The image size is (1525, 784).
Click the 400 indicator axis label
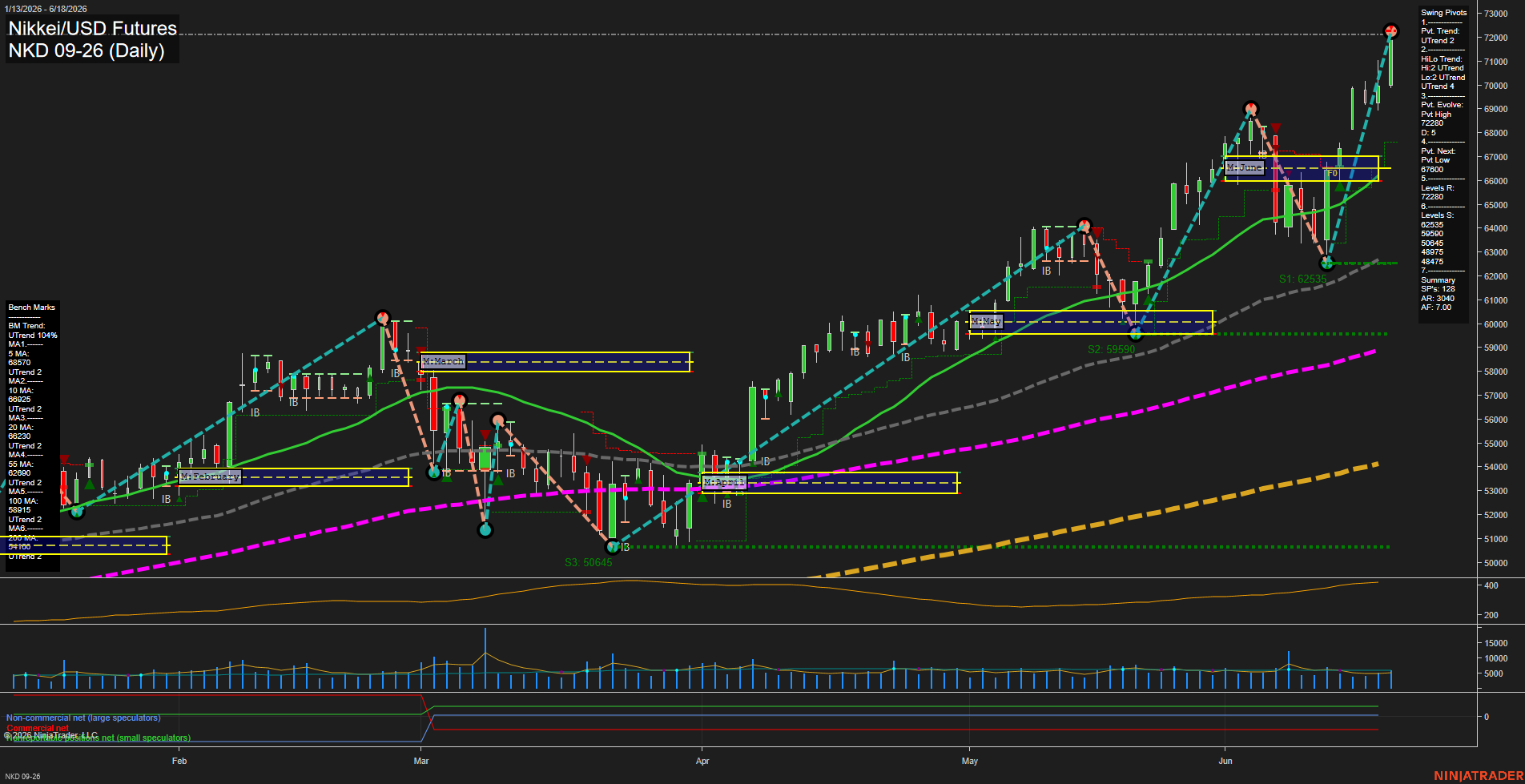pos(1491,586)
